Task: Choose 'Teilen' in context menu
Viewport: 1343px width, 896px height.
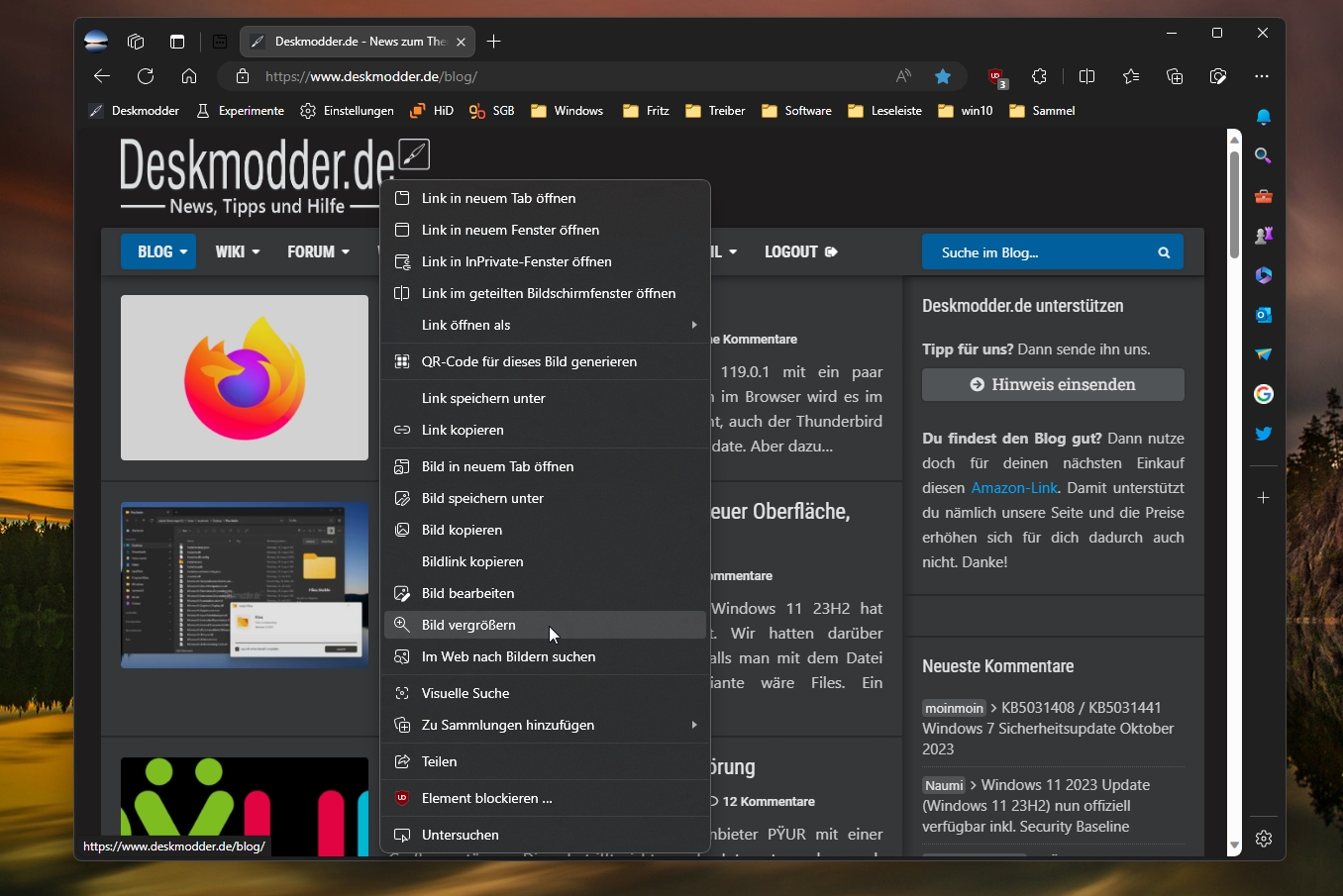Action: (x=546, y=761)
